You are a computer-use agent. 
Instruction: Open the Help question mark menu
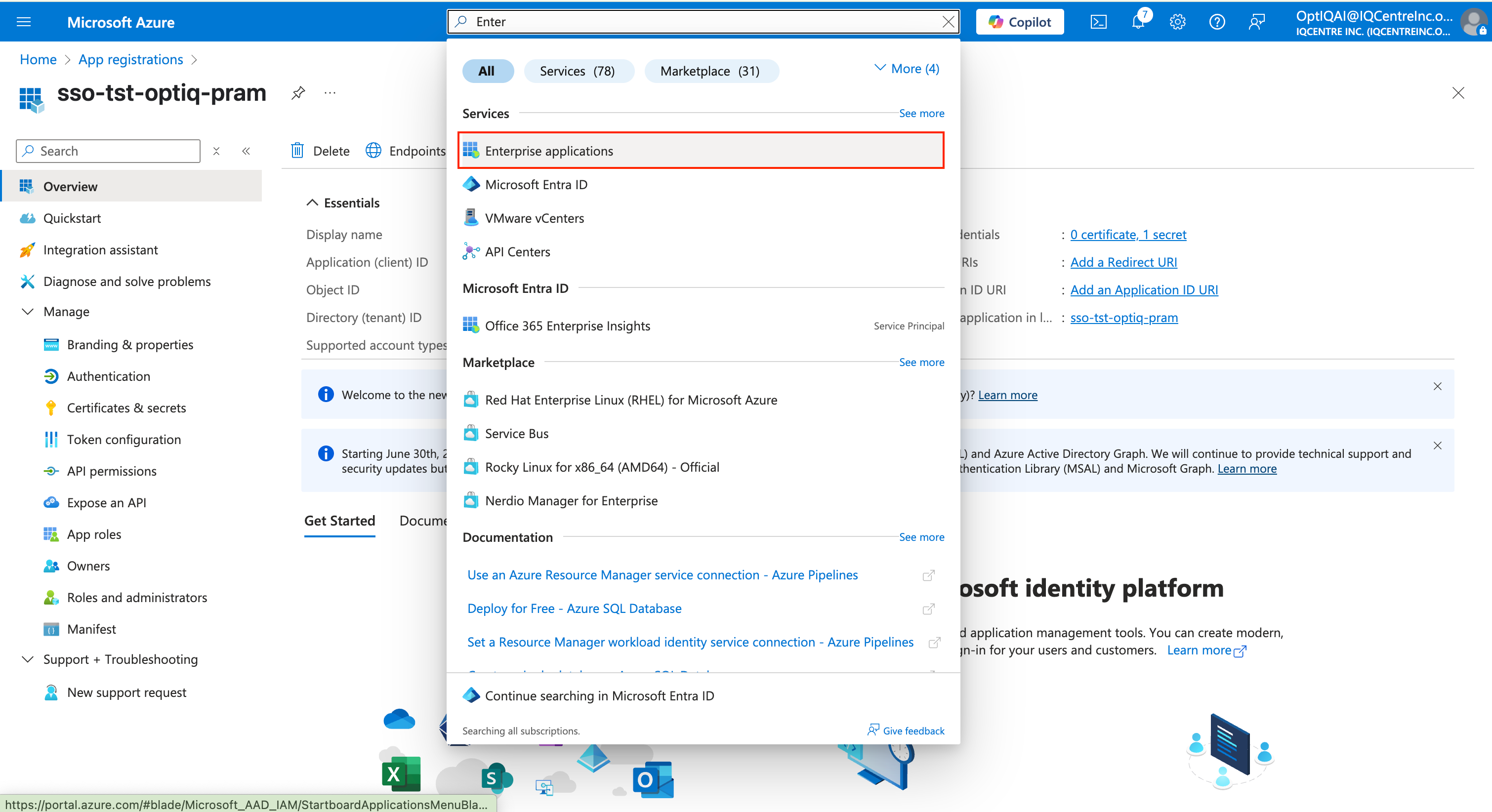point(1217,22)
